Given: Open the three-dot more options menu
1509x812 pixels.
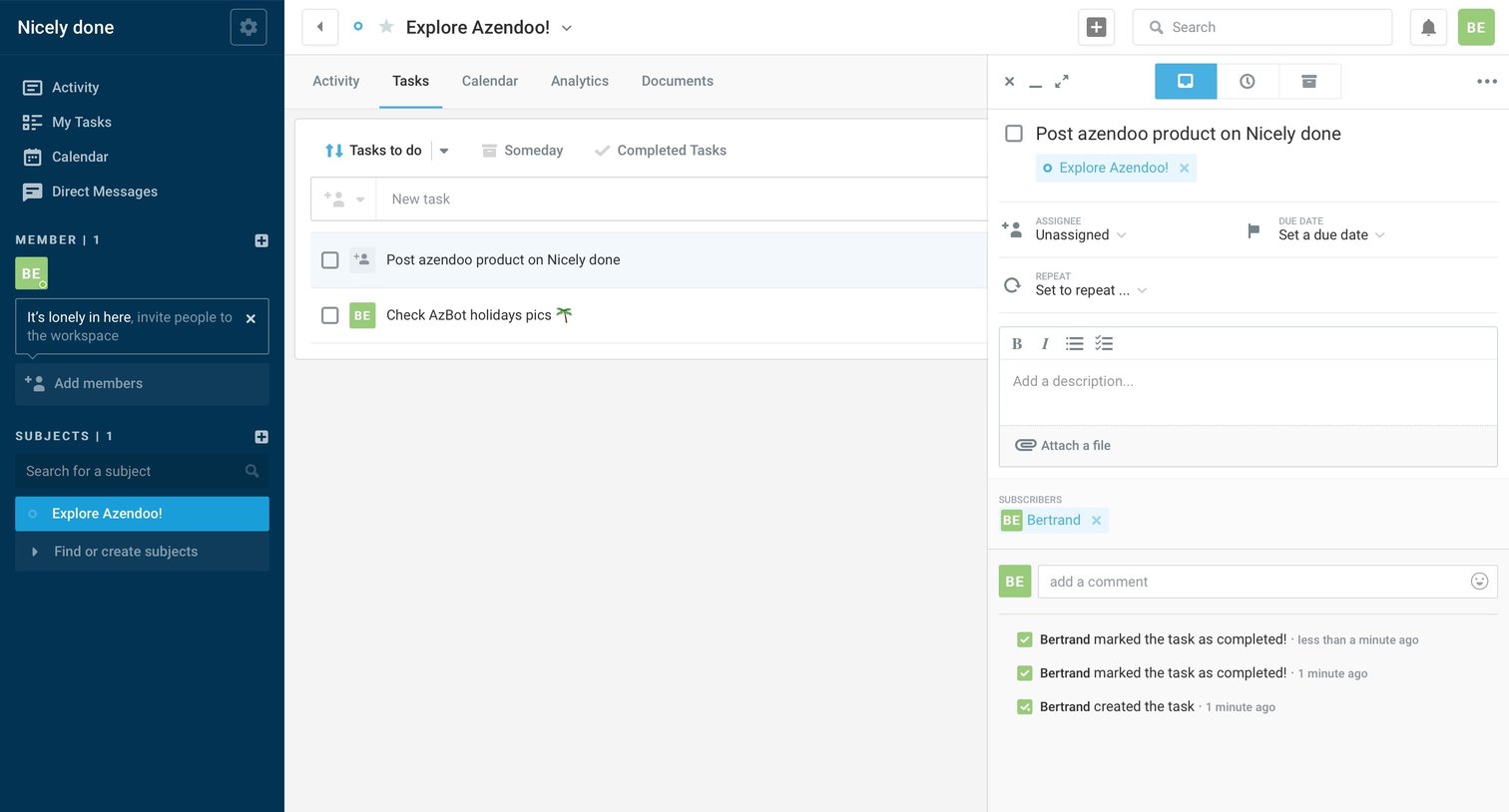Looking at the screenshot, I should pos(1487,82).
